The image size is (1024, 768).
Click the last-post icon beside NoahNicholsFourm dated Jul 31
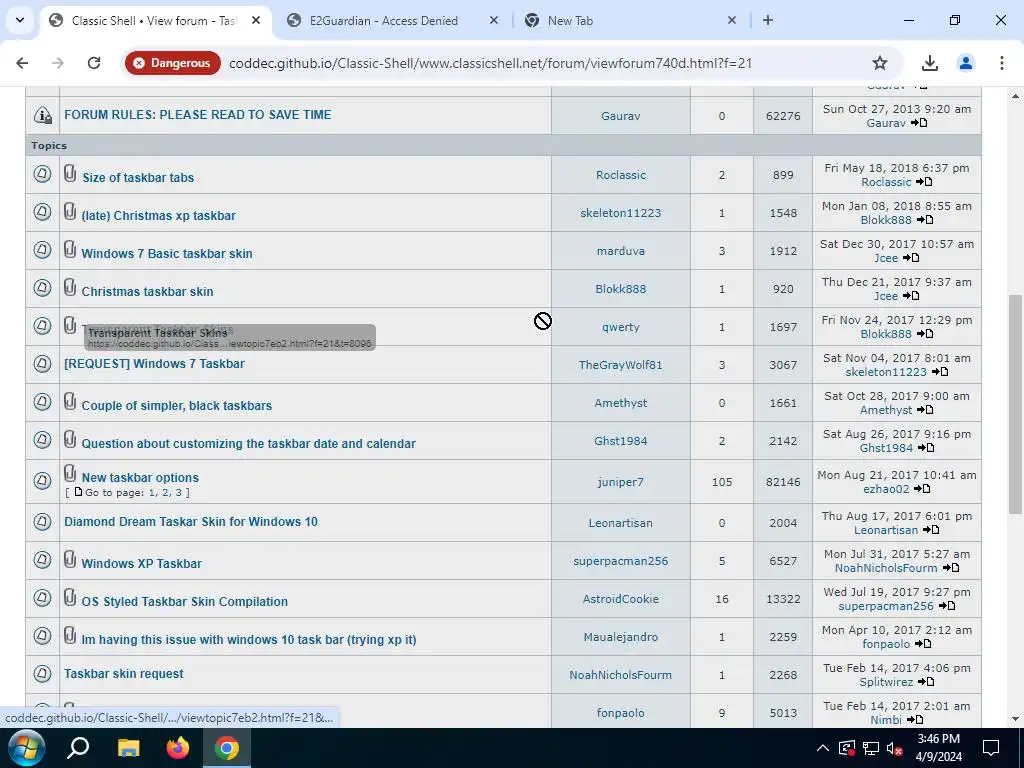coord(951,568)
